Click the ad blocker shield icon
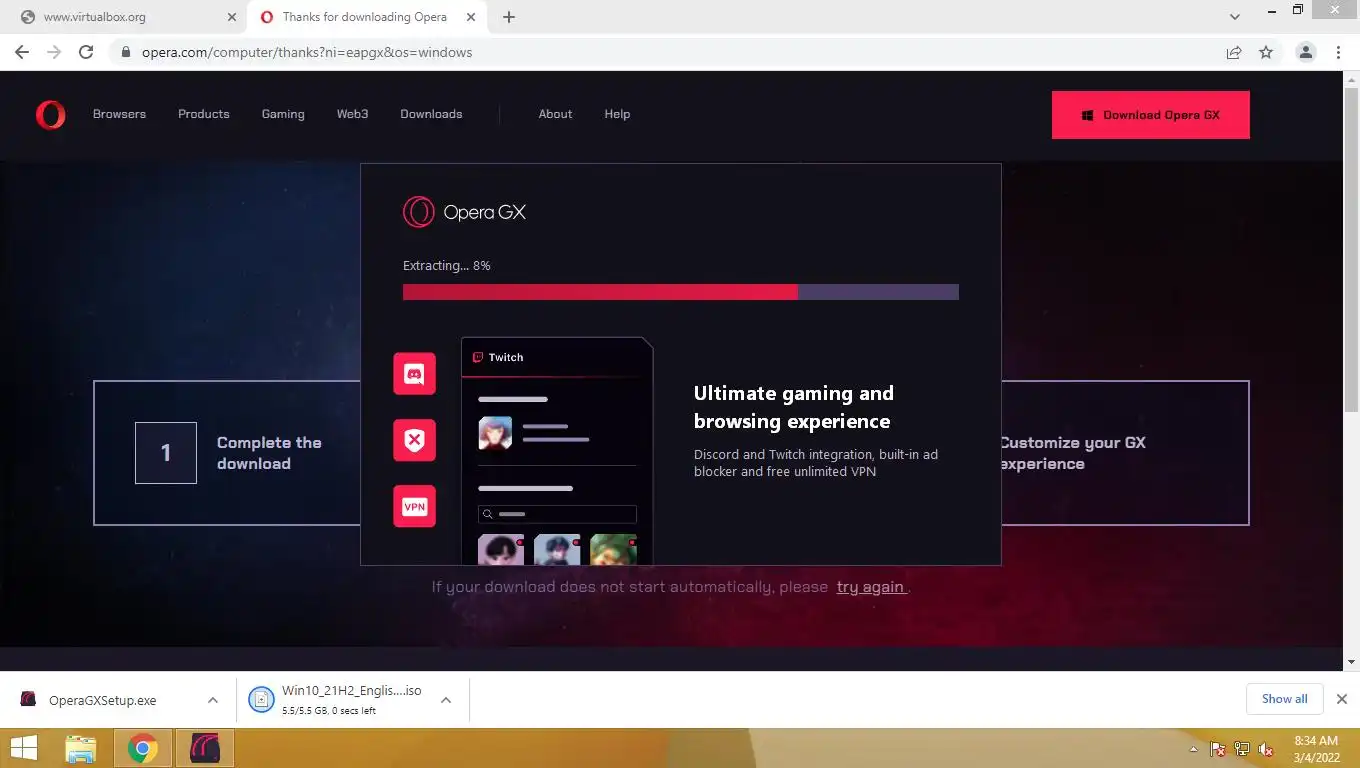 (x=414, y=440)
